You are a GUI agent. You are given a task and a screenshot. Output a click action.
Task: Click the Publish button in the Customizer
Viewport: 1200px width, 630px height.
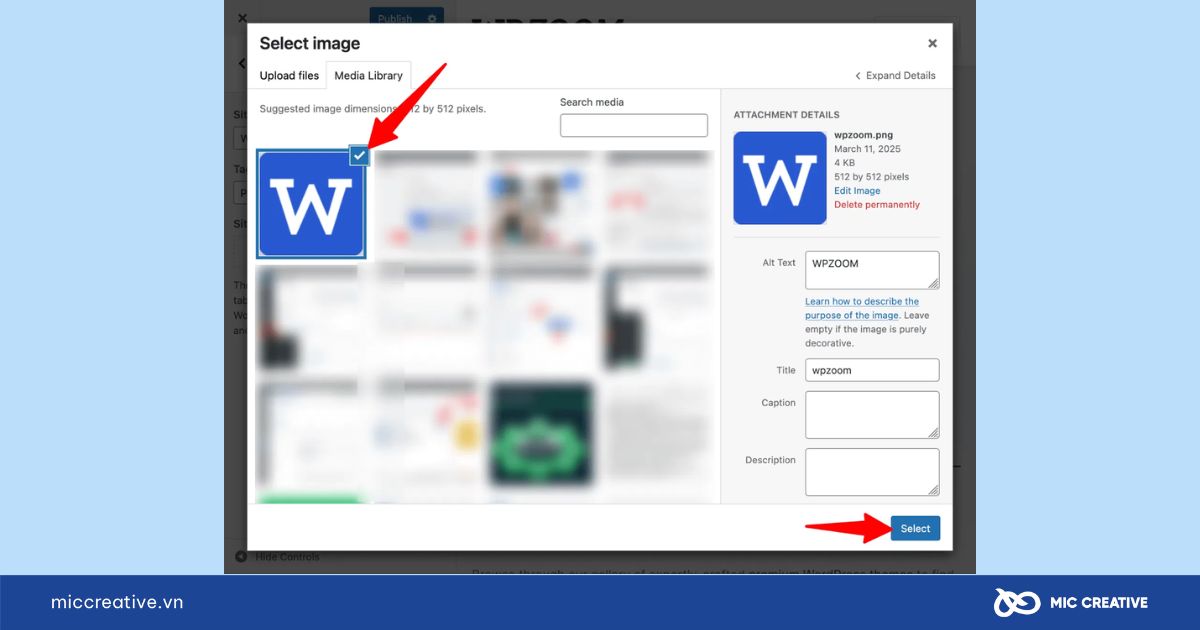pos(395,18)
